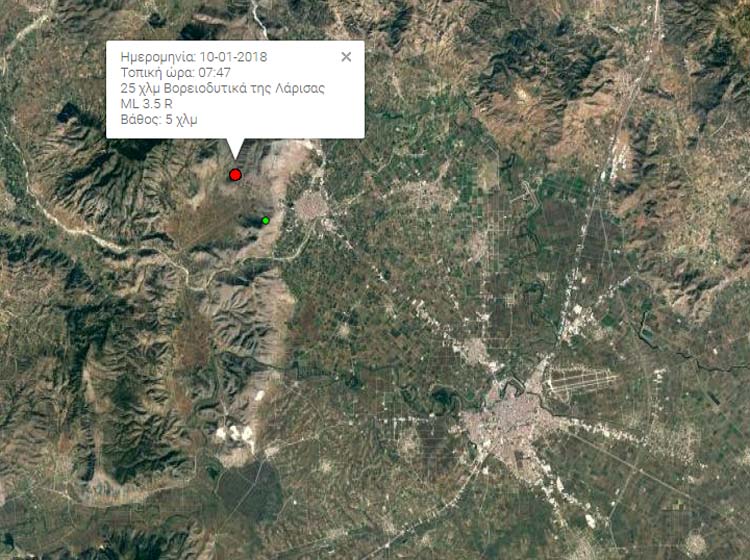This screenshot has height=560, width=750.
Task: Click the circular town east of green marker
Action: coord(311,207)
